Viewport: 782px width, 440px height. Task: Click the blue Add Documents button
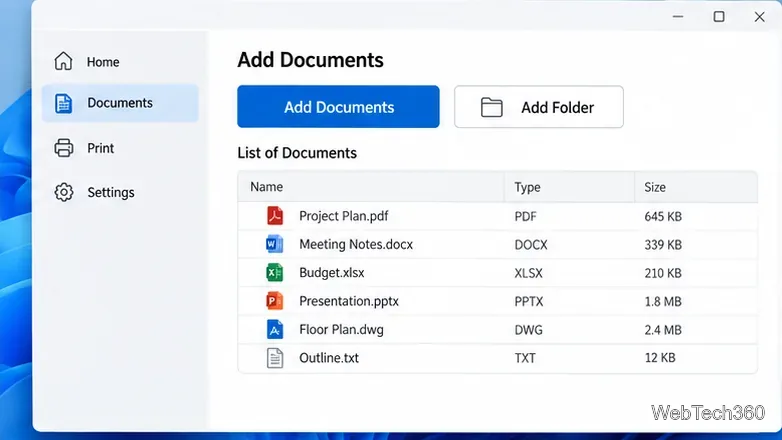tap(338, 107)
